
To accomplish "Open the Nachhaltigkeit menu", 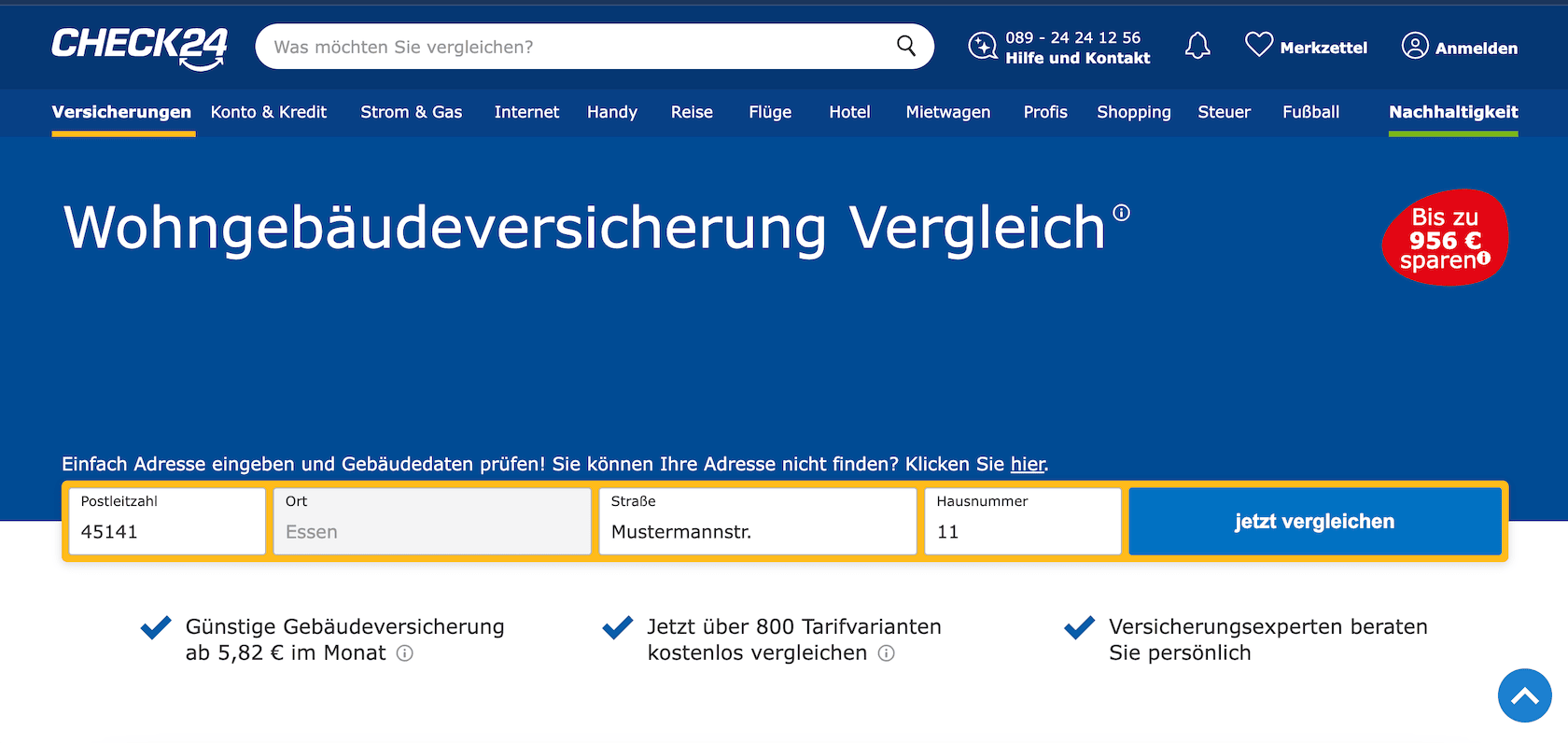I will (x=1453, y=112).
